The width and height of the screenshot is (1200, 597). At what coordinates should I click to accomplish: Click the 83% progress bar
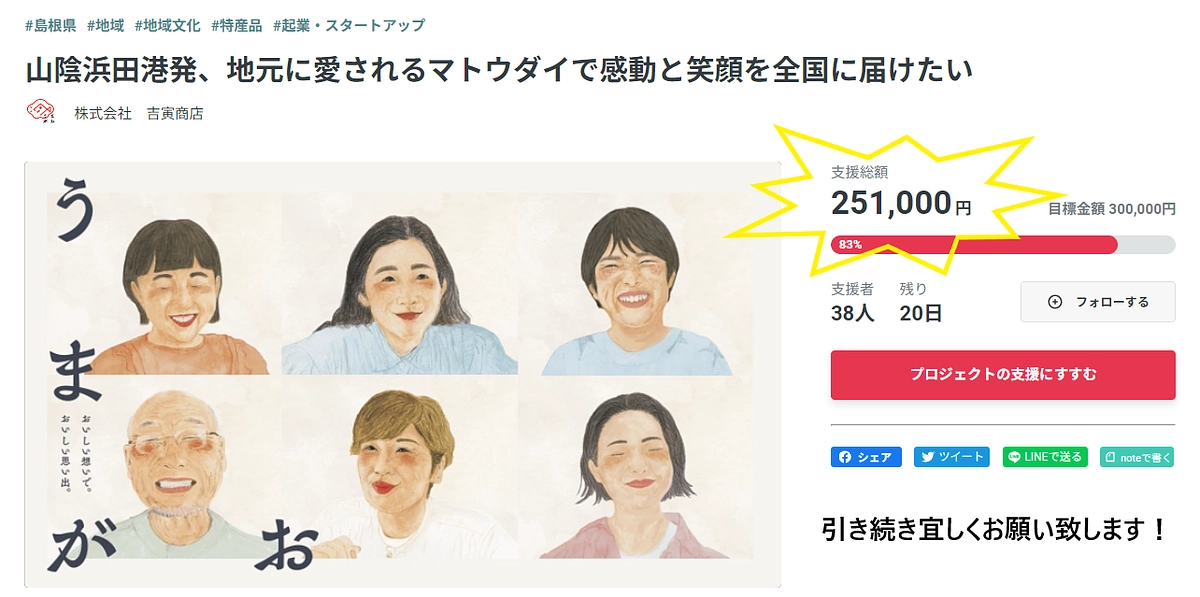[x=1000, y=243]
